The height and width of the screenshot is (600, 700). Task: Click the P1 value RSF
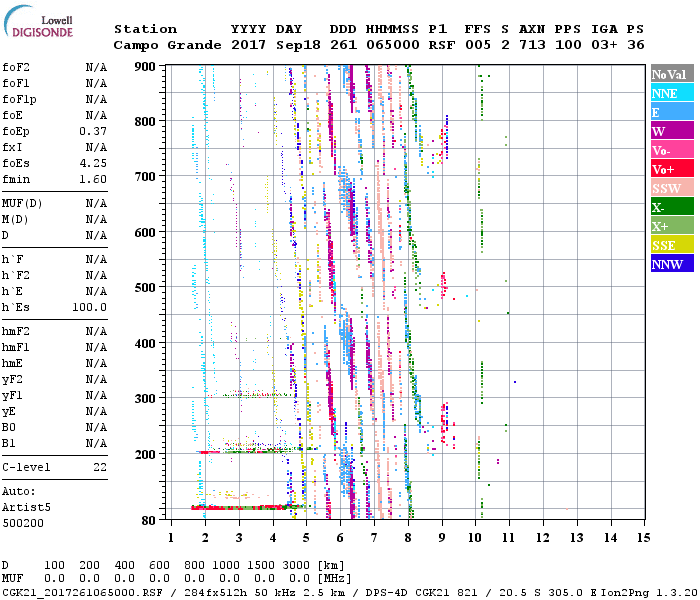click(442, 45)
